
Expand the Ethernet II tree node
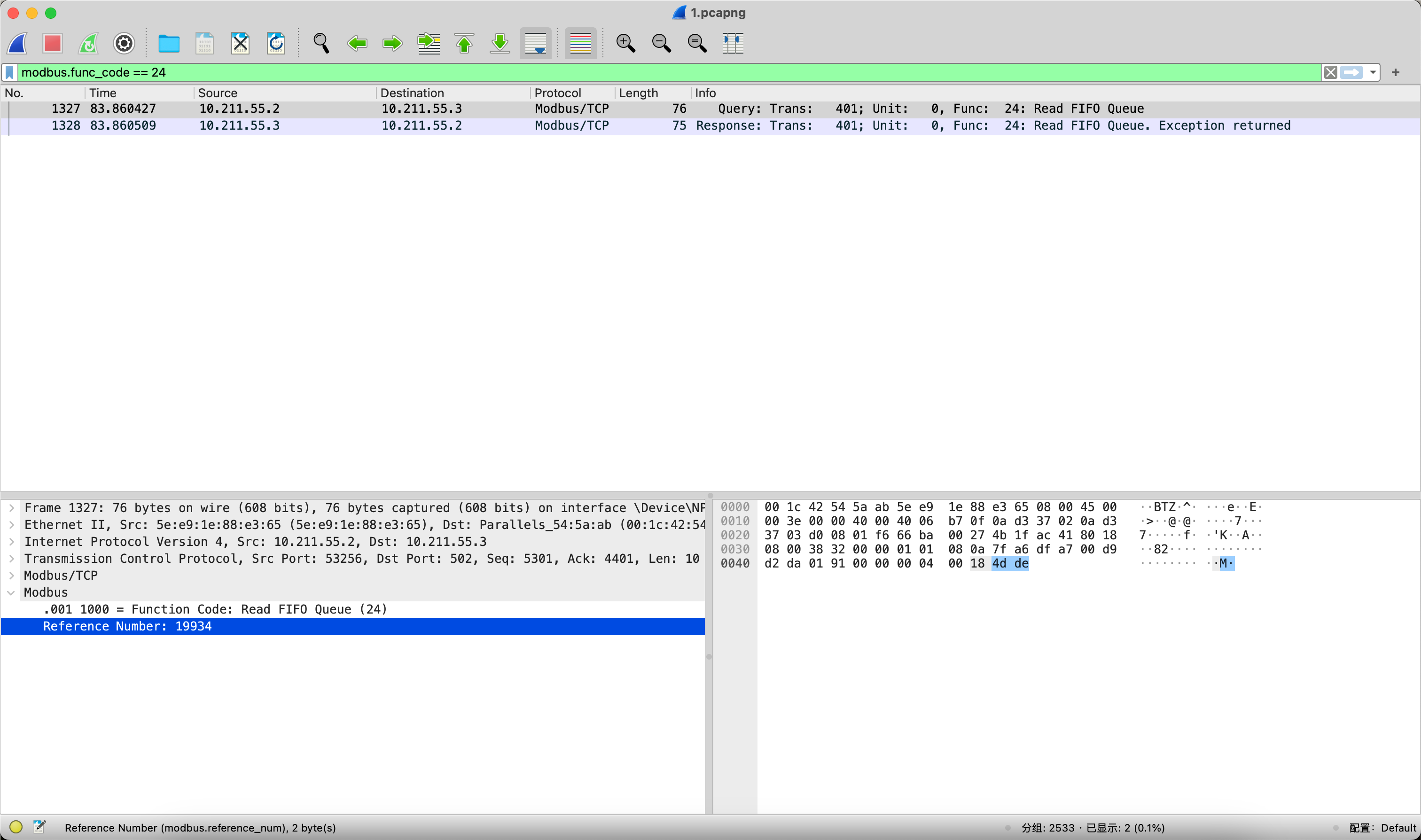(x=11, y=525)
